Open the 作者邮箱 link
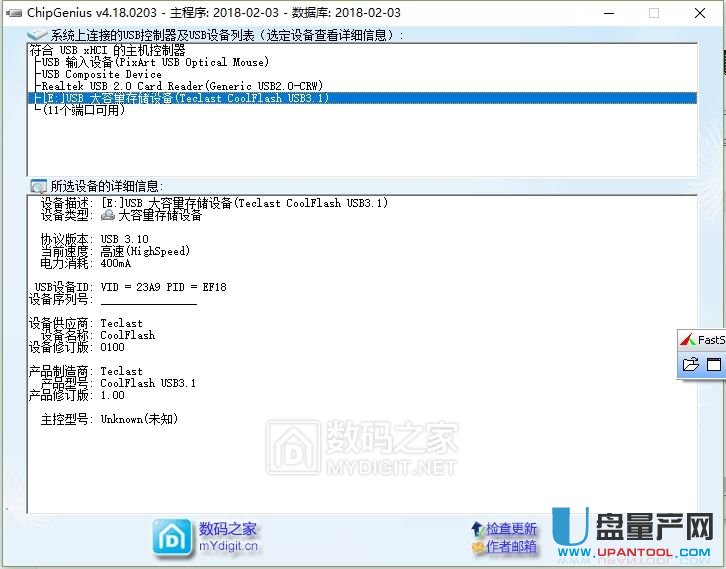This screenshot has width=726, height=569. (x=511, y=546)
